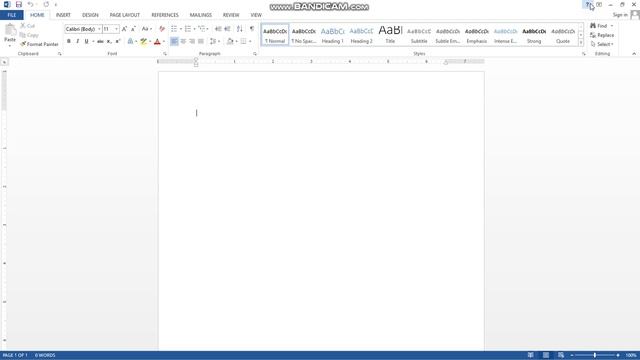The width and height of the screenshot is (640, 360).
Task: Click the Undo arrow icon
Action: click(x=30, y=4)
